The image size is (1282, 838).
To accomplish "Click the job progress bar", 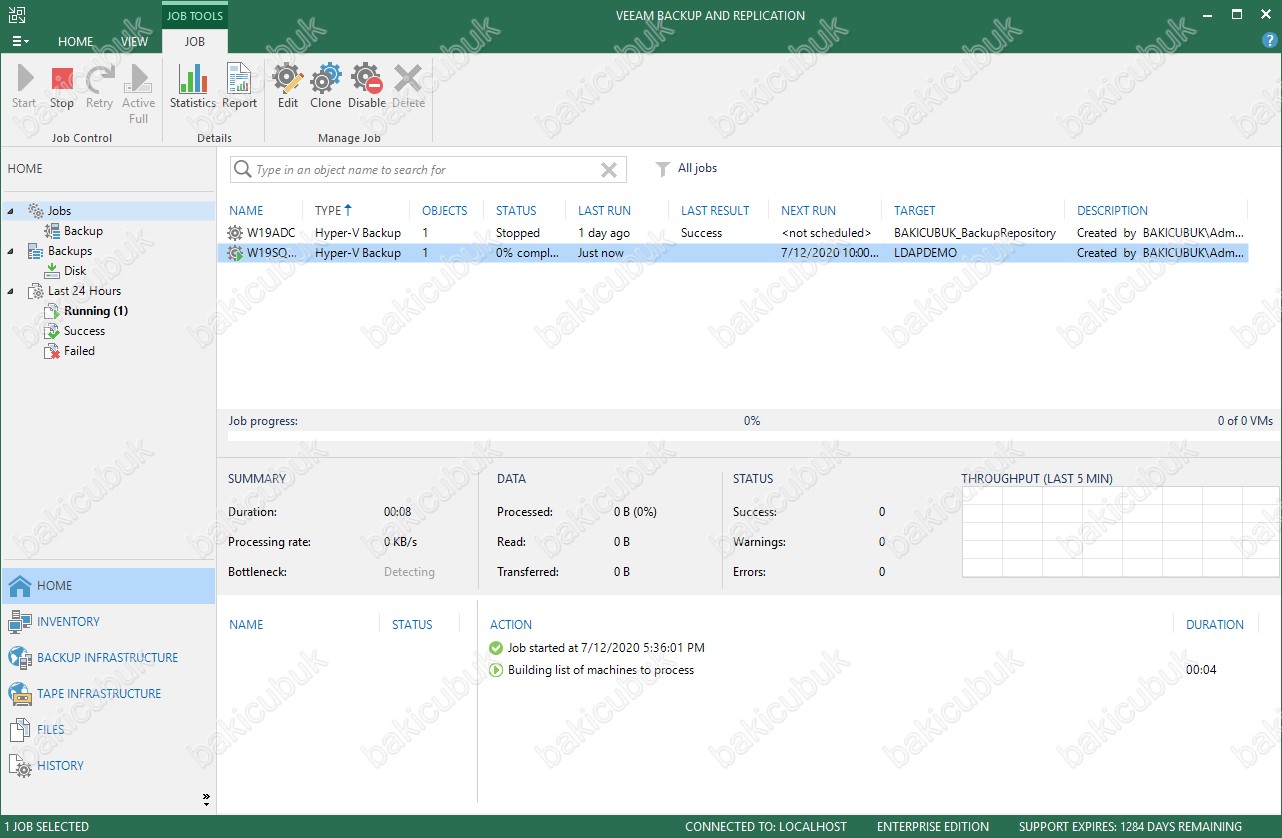I will [x=748, y=436].
